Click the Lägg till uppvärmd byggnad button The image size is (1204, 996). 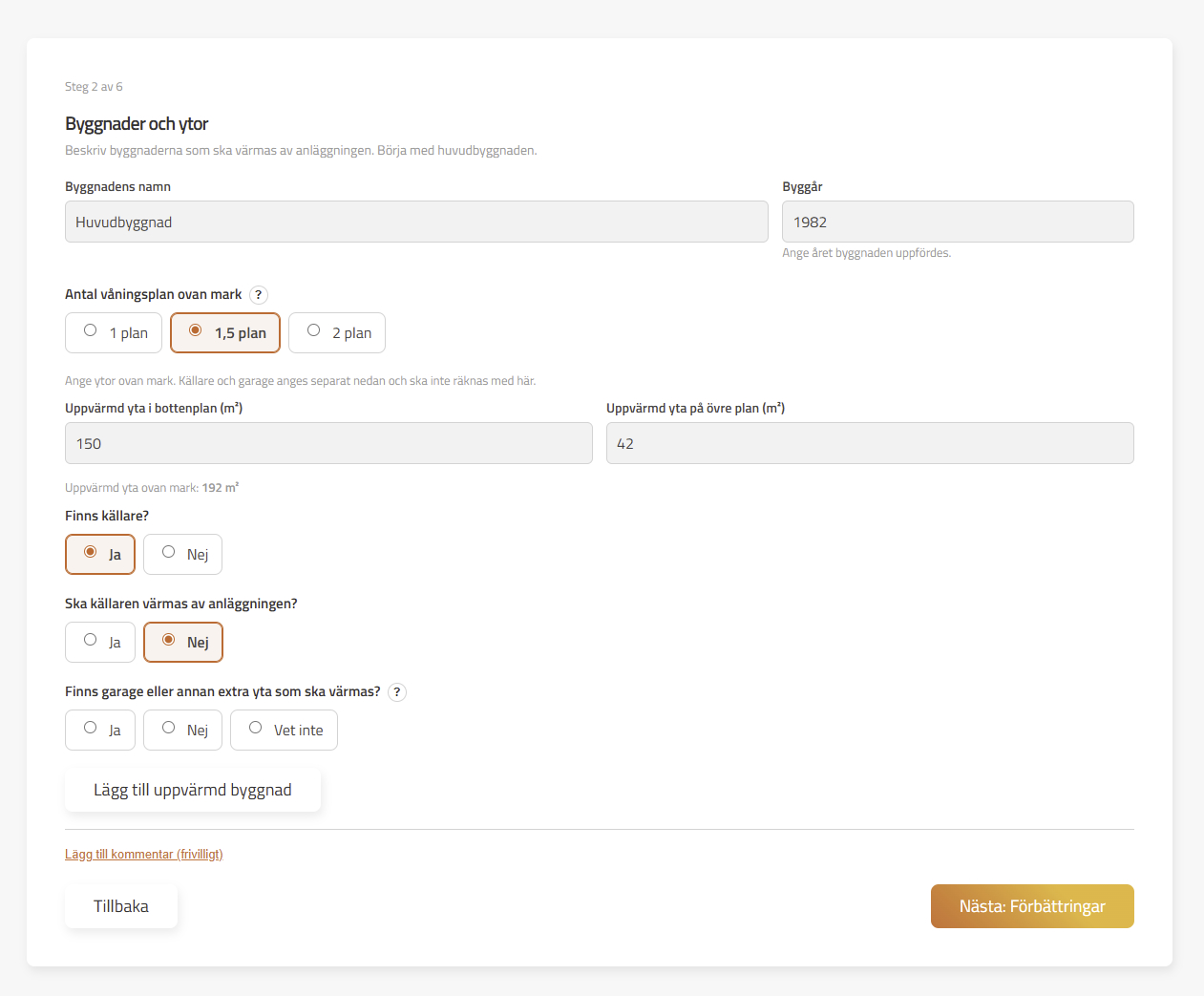(x=193, y=790)
